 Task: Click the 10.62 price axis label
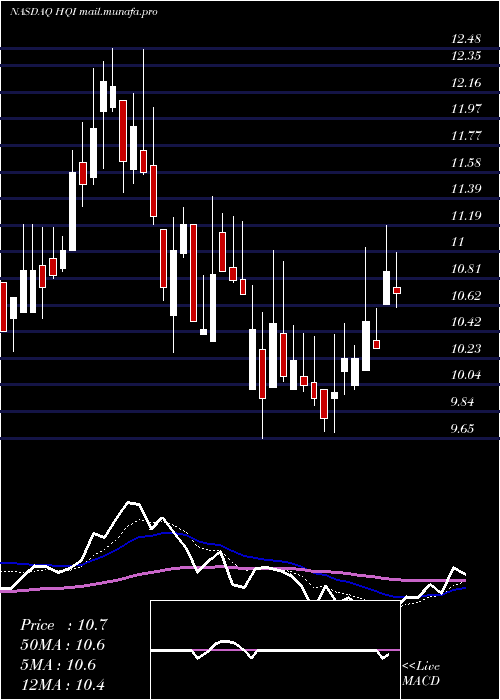click(466, 296)
